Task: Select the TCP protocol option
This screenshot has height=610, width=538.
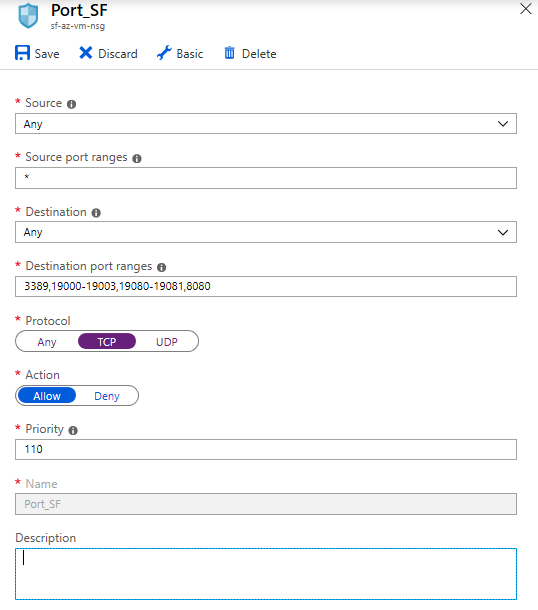Action: pos(107,342)
